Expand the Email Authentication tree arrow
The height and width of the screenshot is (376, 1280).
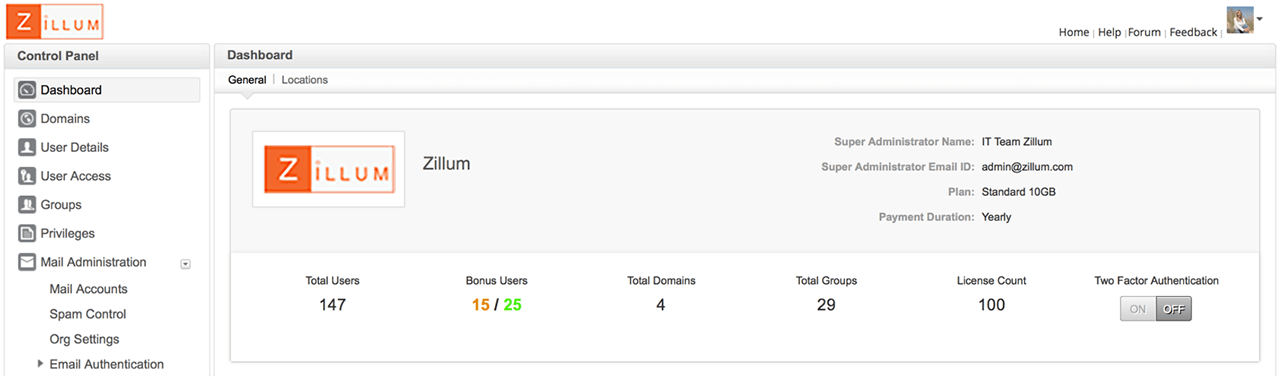click(40, 364)
